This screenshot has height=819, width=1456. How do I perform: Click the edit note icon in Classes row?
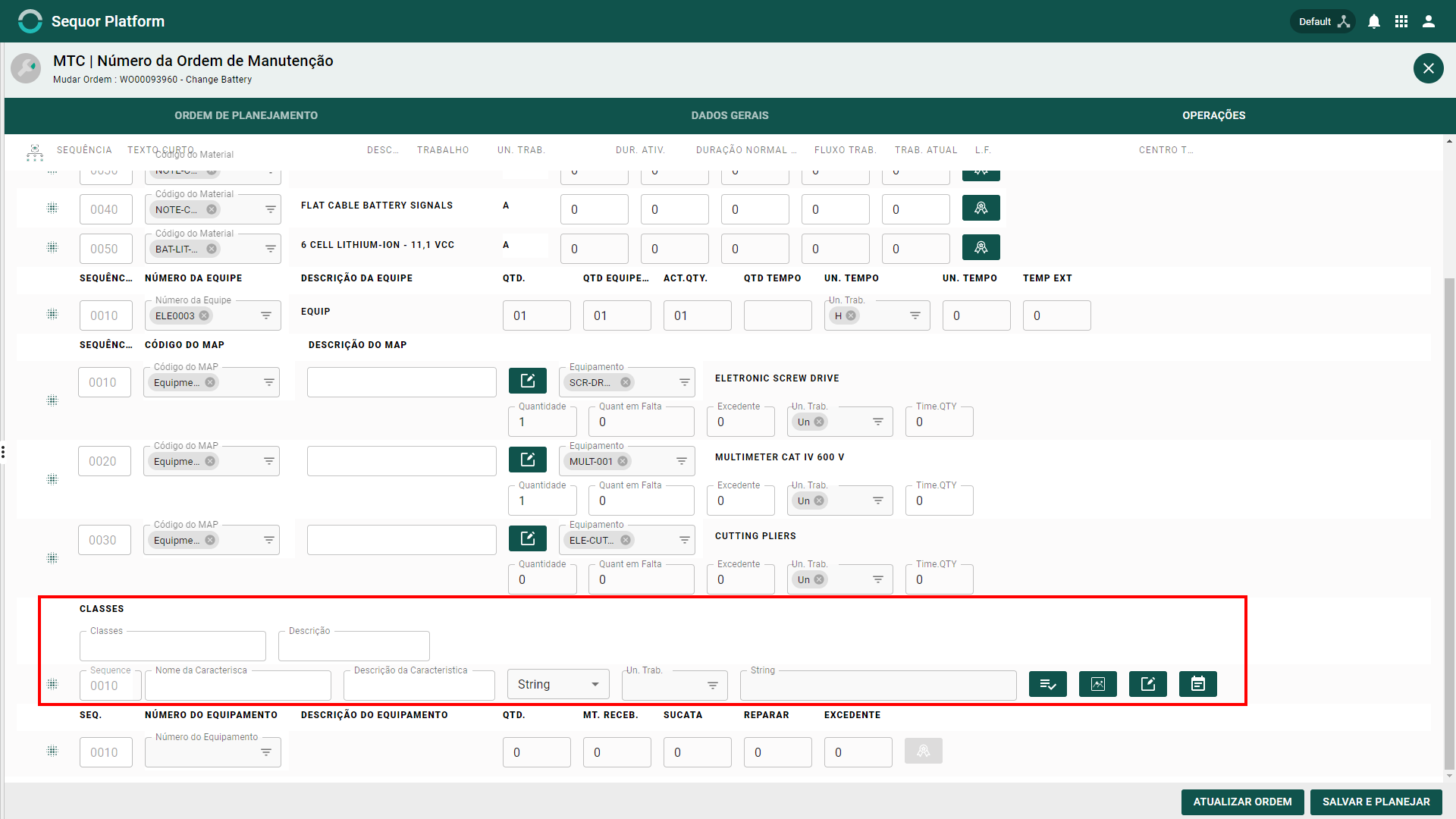click(x=1148, y=684)
